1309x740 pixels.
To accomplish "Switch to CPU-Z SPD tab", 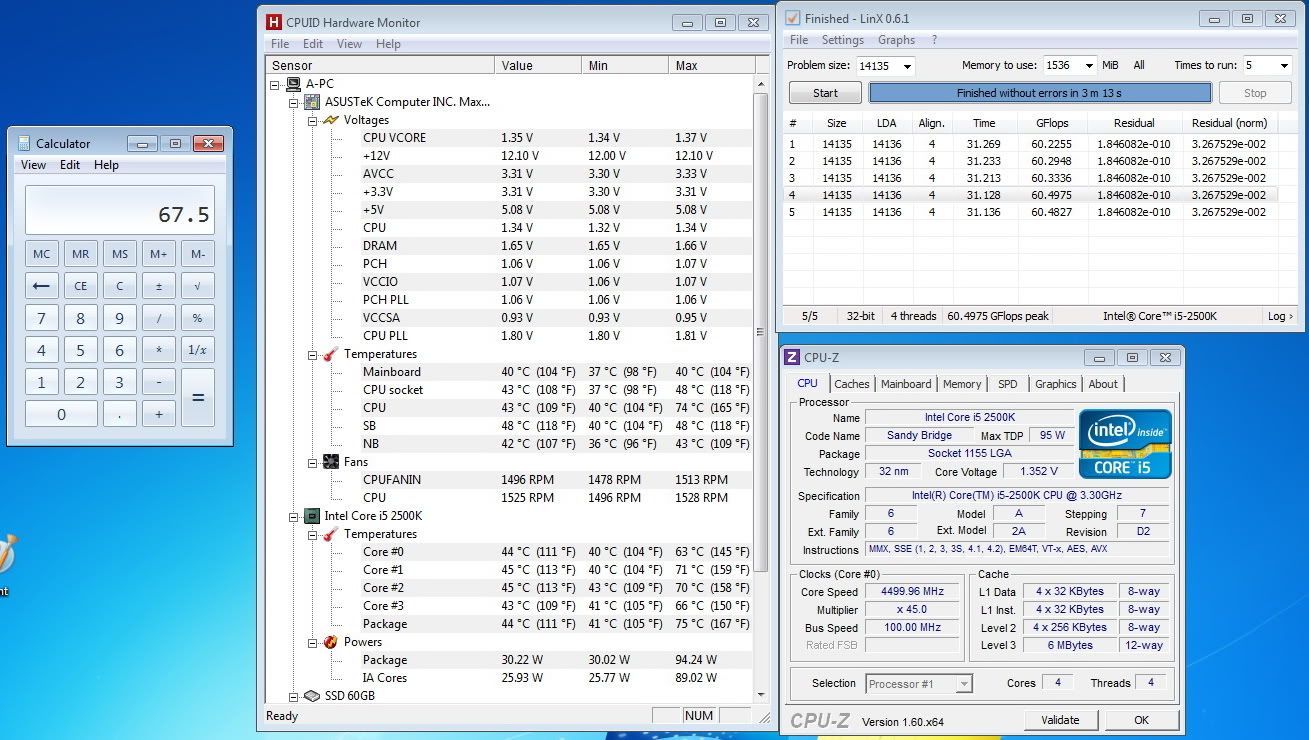I will (x=1007, y=384).
